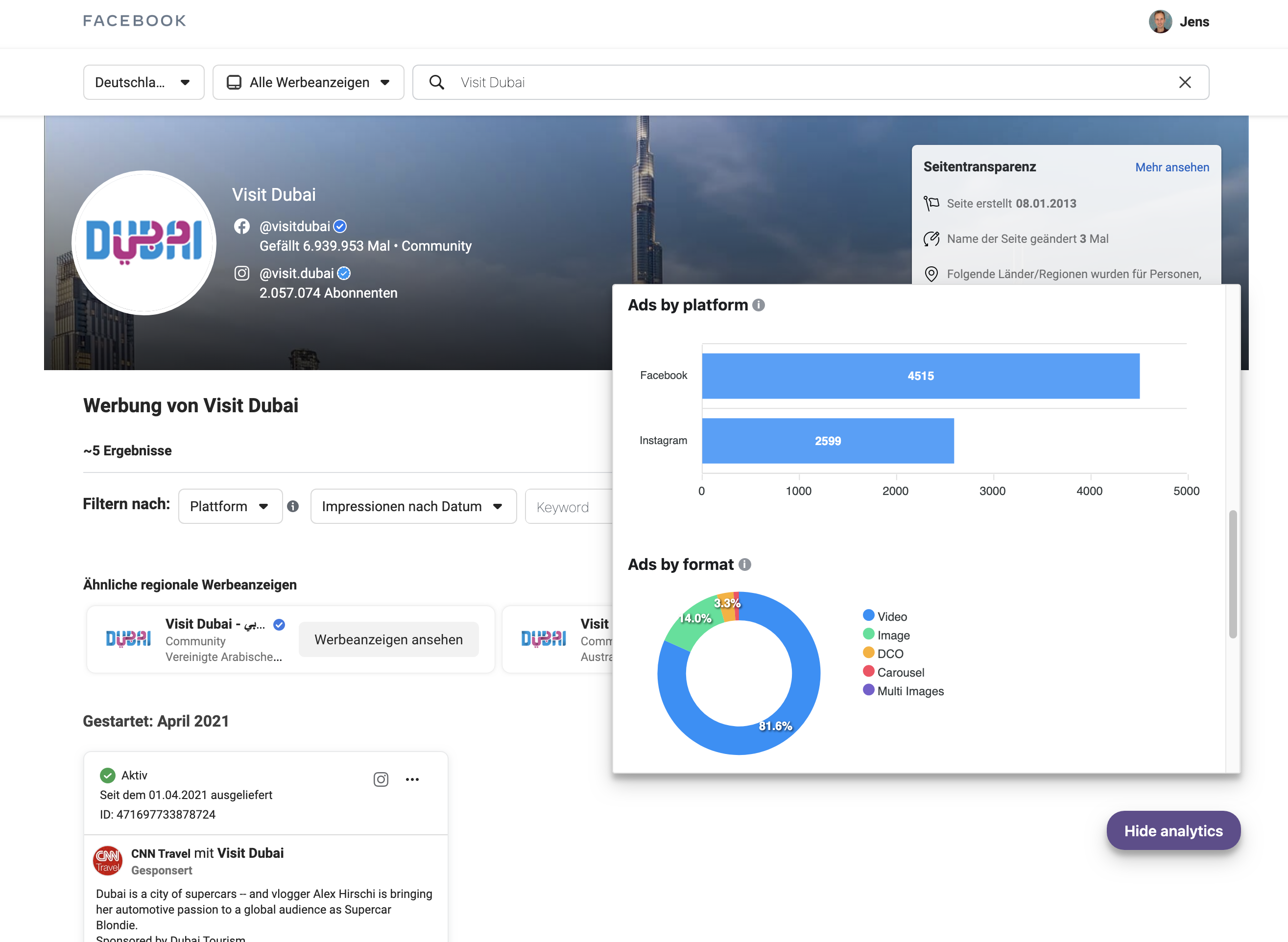The height and width of the screenshot is (942, 1288).
Task: Click the Jens username
Action: tap(1194, 22)
